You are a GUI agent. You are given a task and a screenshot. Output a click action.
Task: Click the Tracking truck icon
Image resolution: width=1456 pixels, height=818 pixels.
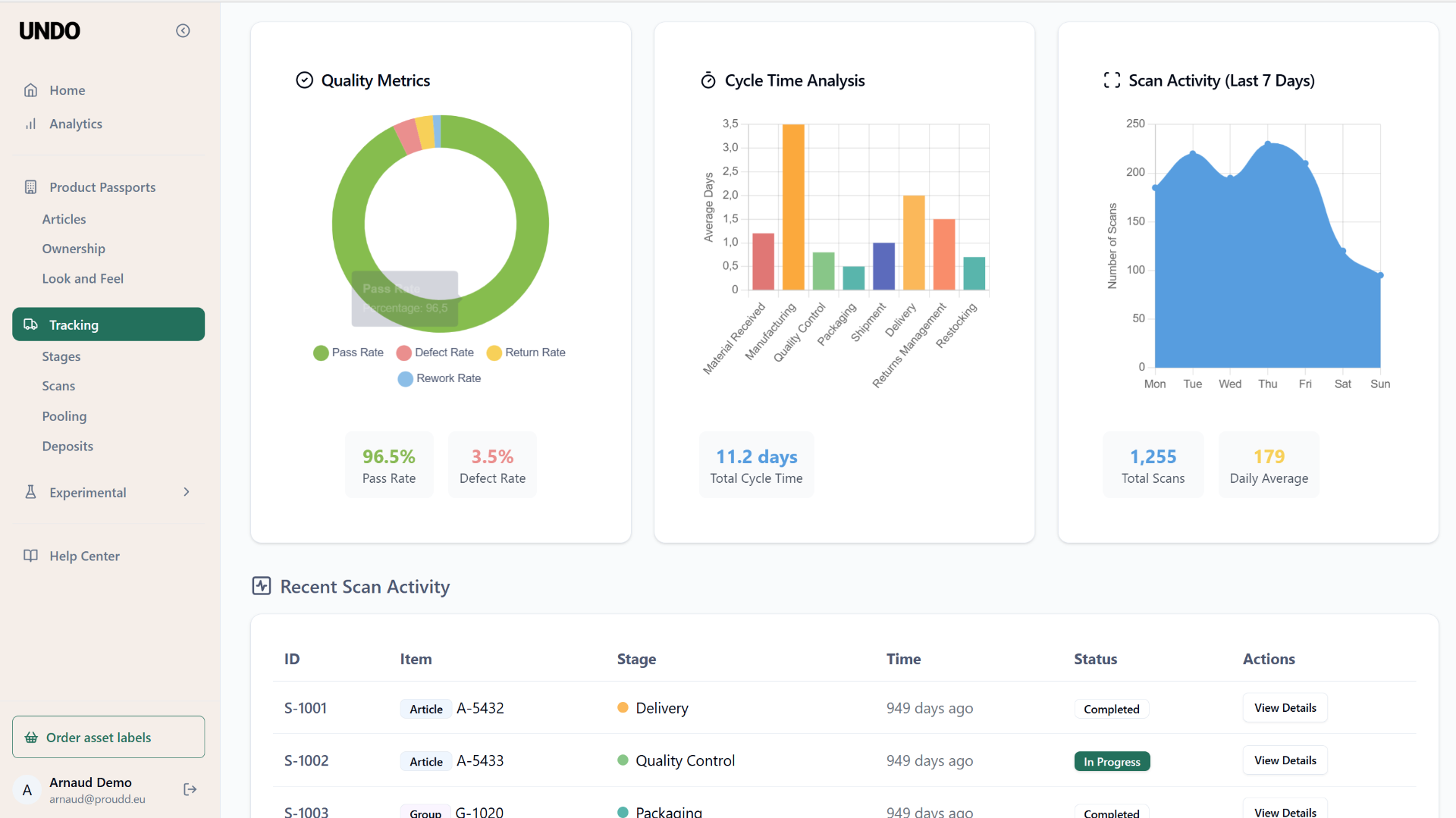(30, 324)
